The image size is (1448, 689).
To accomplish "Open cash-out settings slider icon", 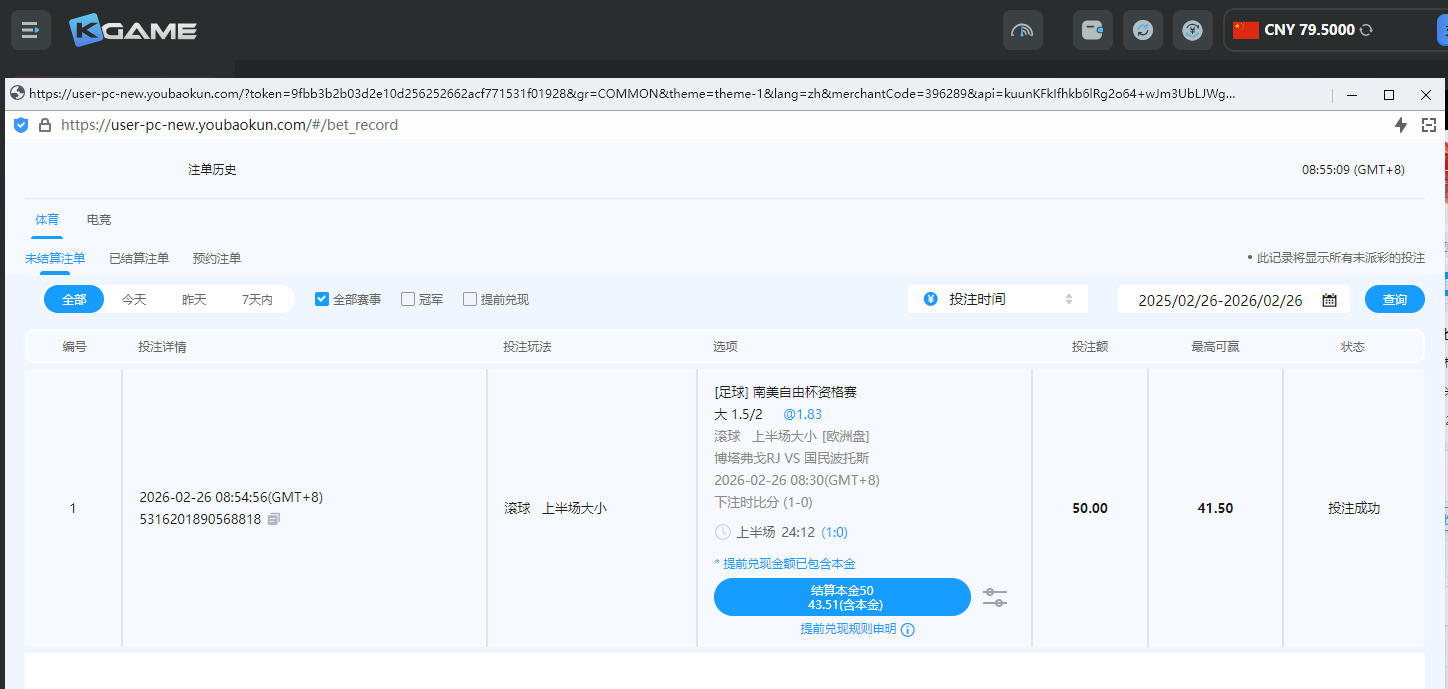I will [x=994, y=597].
